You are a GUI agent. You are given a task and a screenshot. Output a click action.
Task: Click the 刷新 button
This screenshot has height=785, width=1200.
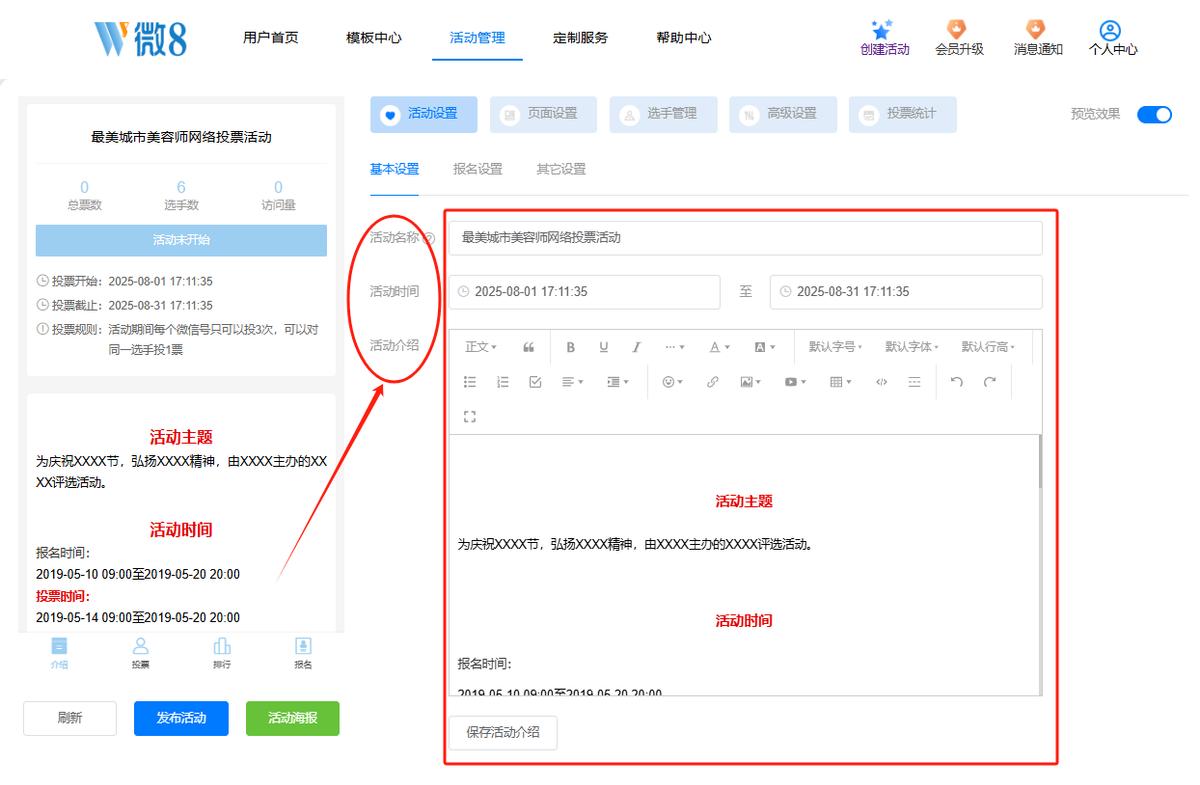(x=70, y=718)
